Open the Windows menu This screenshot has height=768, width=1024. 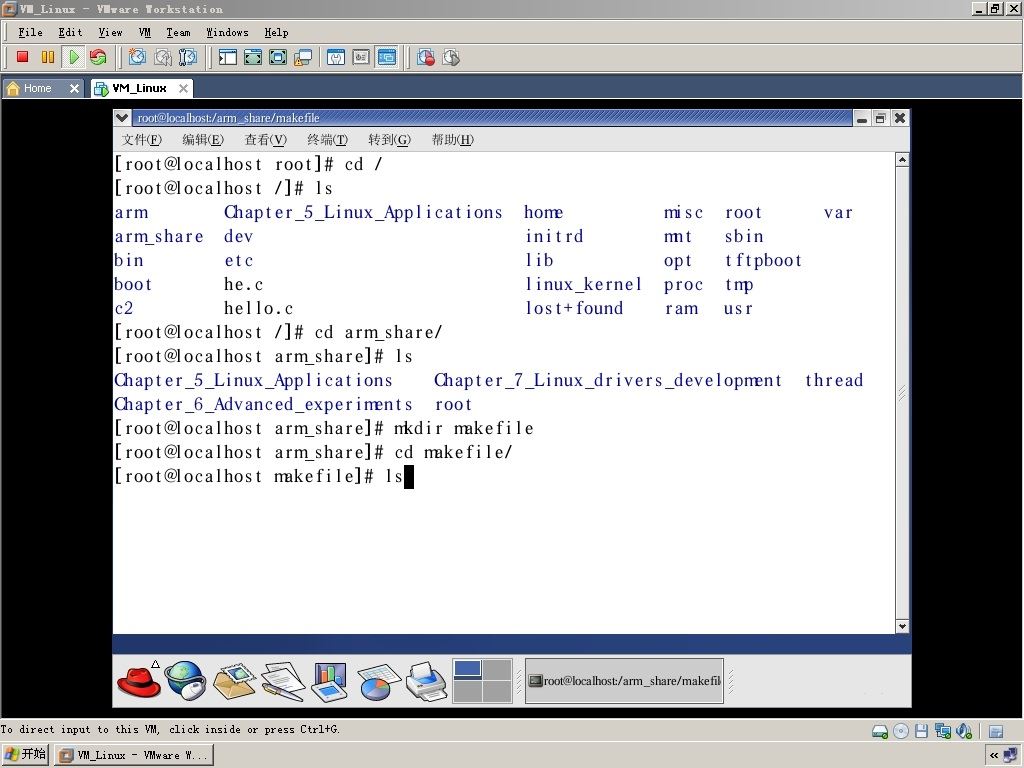[x=227, y=33]
